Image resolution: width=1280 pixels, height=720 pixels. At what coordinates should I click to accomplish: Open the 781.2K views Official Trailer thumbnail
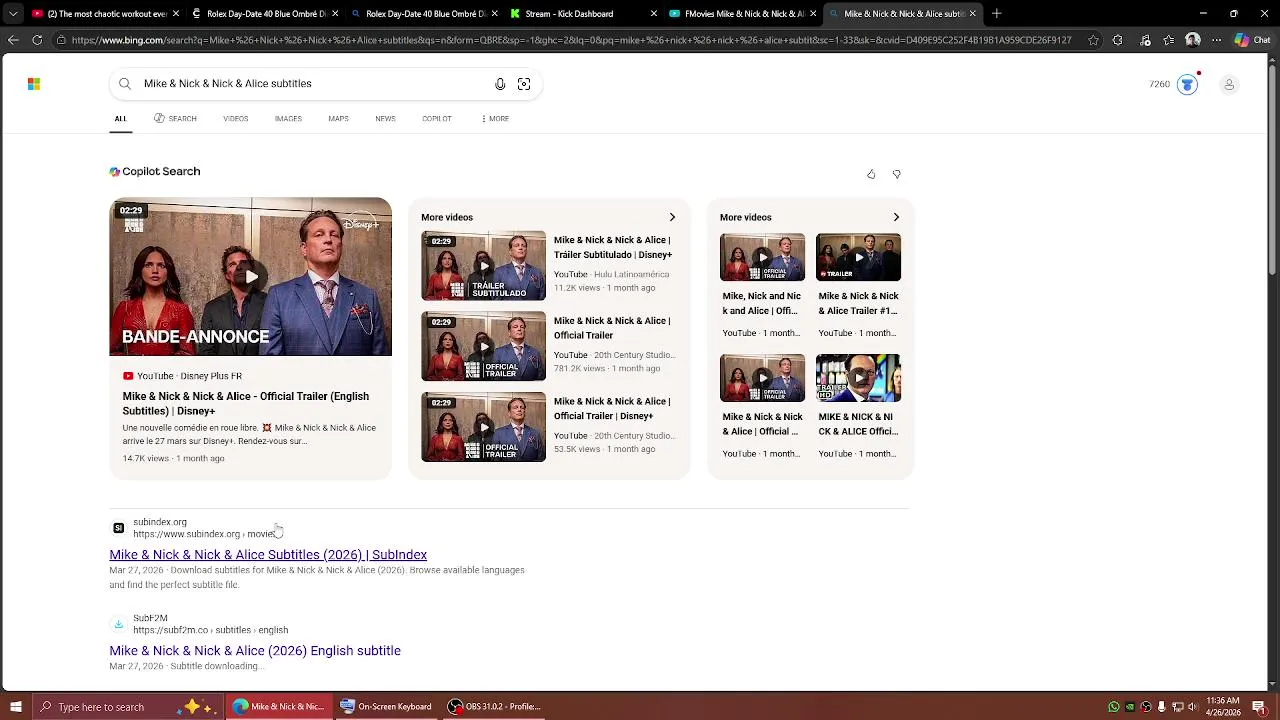tap(484, 347)
